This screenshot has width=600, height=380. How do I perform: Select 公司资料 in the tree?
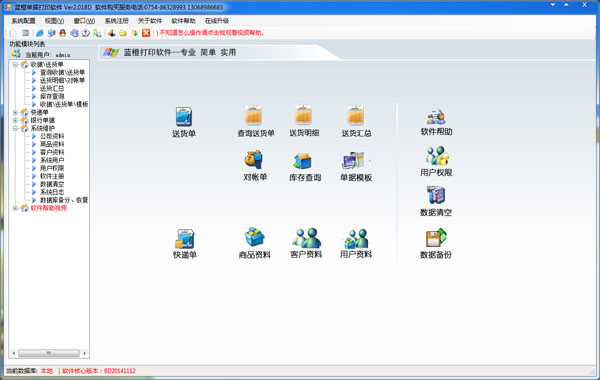[52, 136]
